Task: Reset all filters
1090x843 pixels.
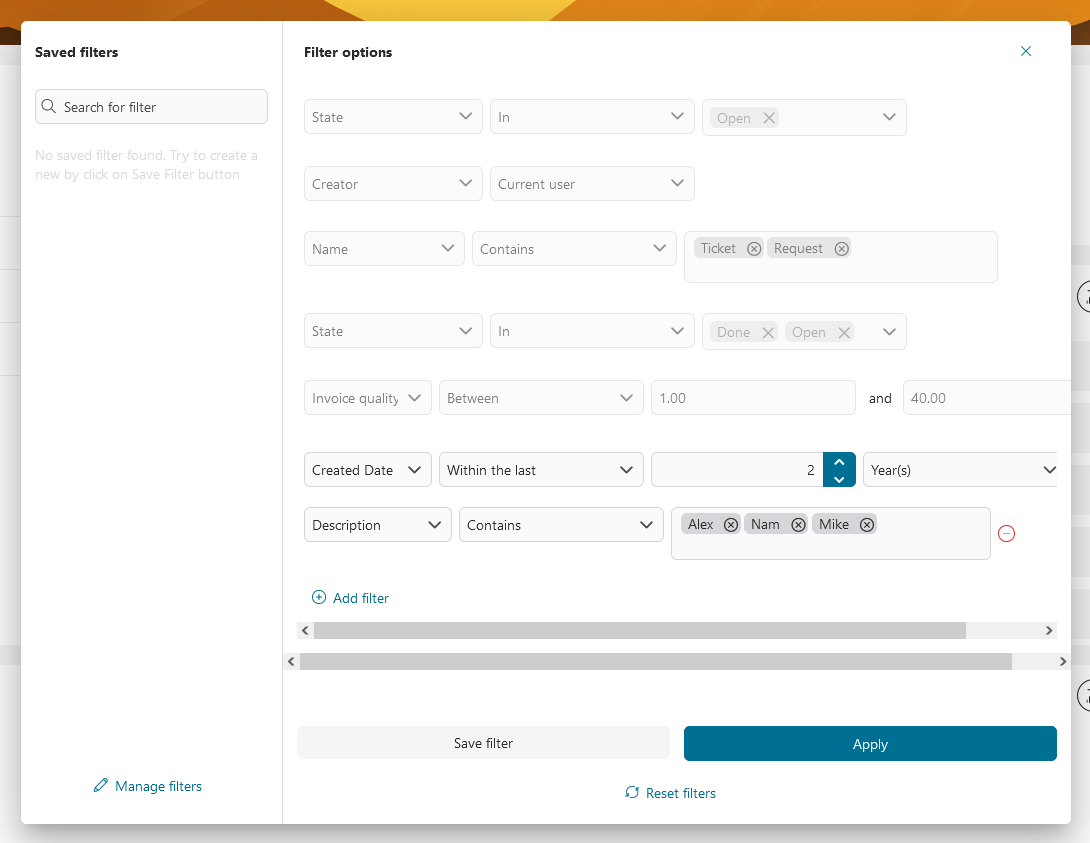Action: click(x=671, y=792)
